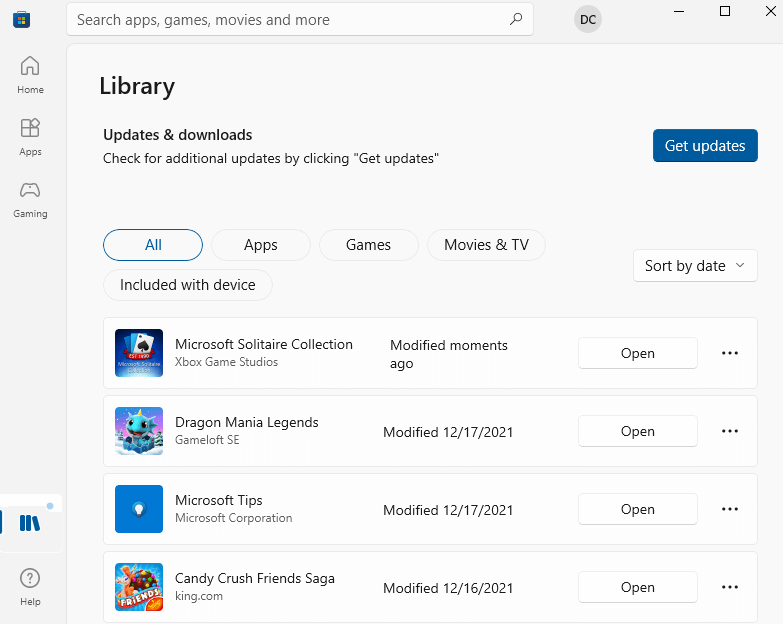
Task: Show Included with device items
Action: click(188, 285)
